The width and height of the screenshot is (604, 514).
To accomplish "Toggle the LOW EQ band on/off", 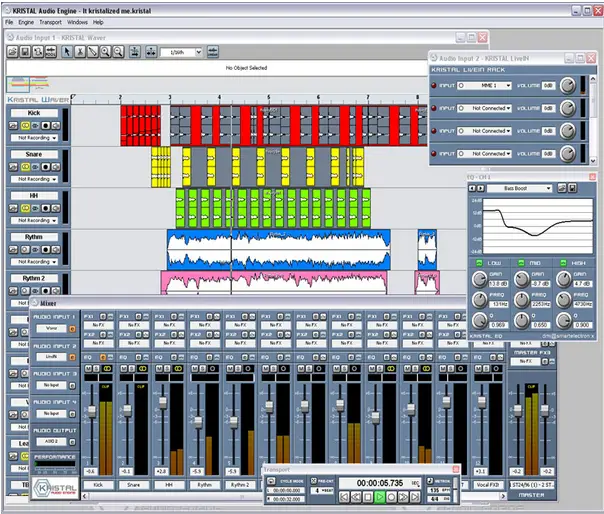I will click(479, 263).
